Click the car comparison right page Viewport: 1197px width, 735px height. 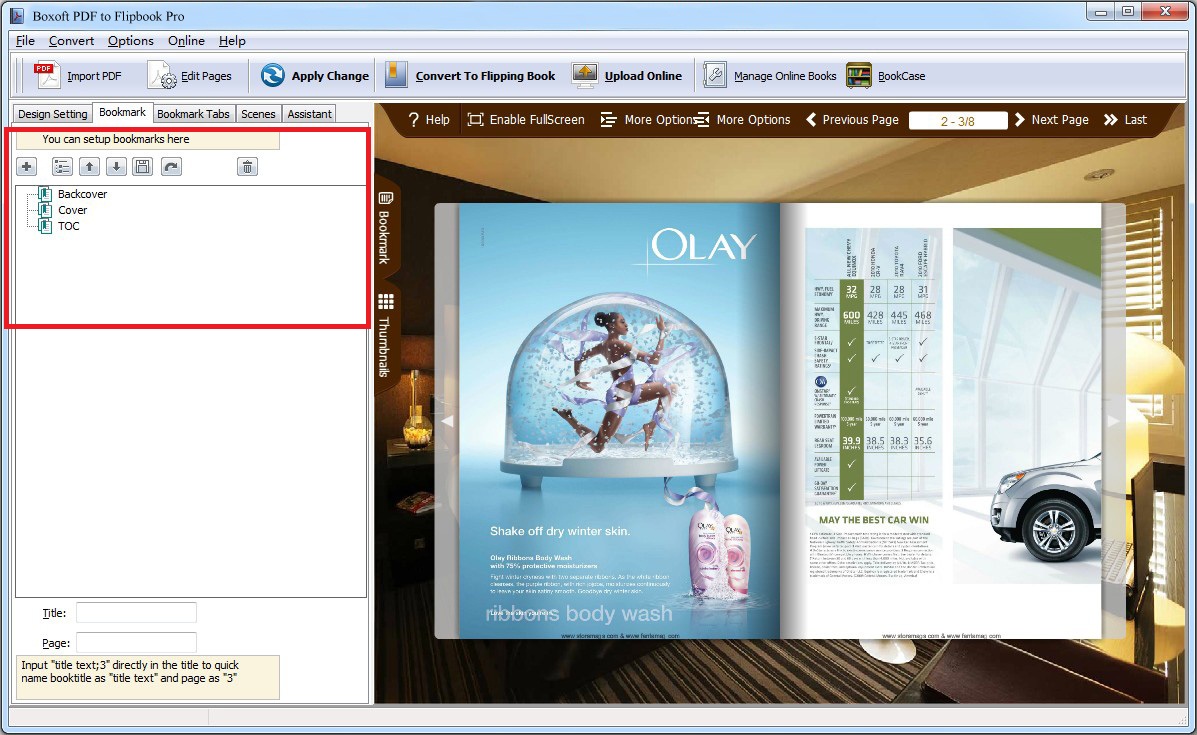click(941, 421)
